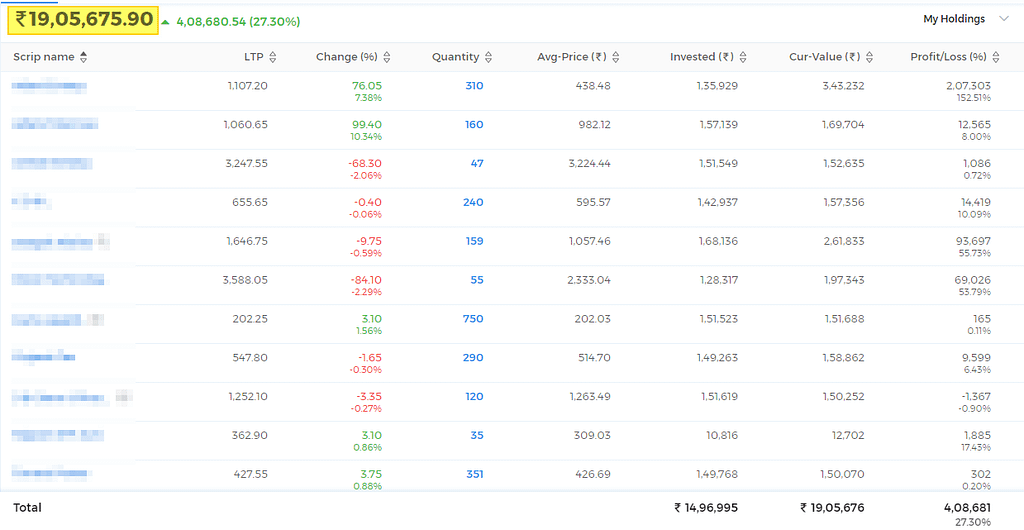
Task: Click the quantity 351 value
Action: point(474,475)
